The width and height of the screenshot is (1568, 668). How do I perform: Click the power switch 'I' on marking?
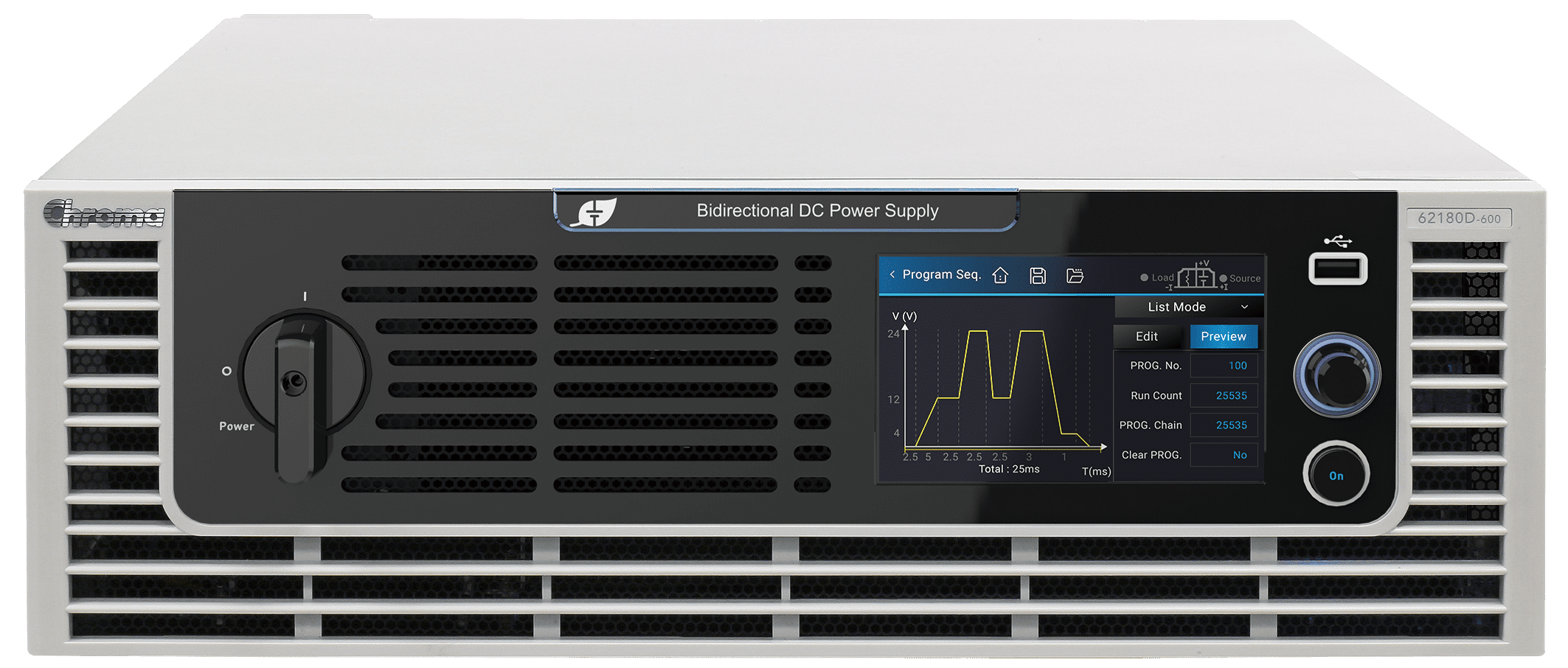(305, 296)
